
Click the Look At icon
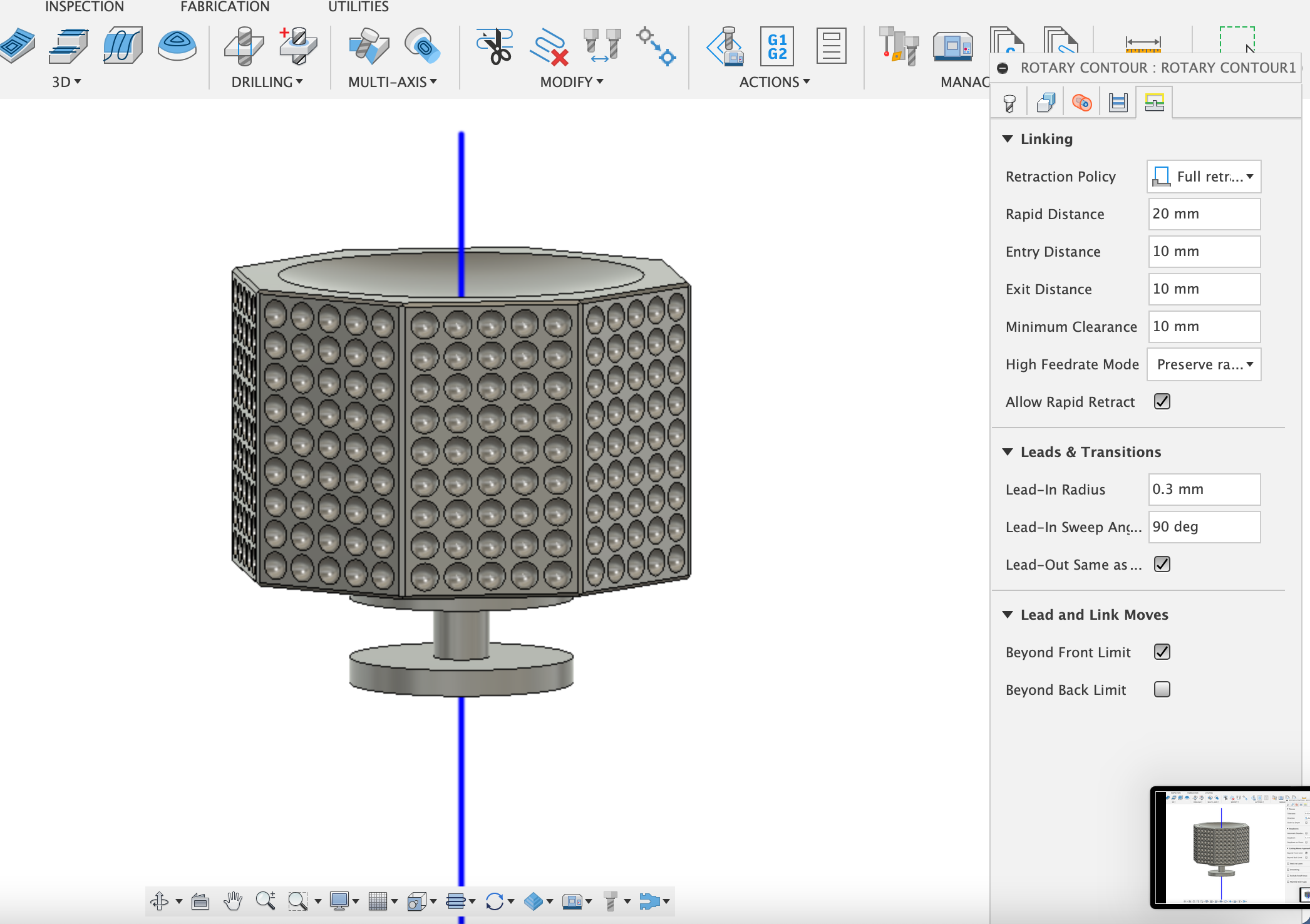200,901
